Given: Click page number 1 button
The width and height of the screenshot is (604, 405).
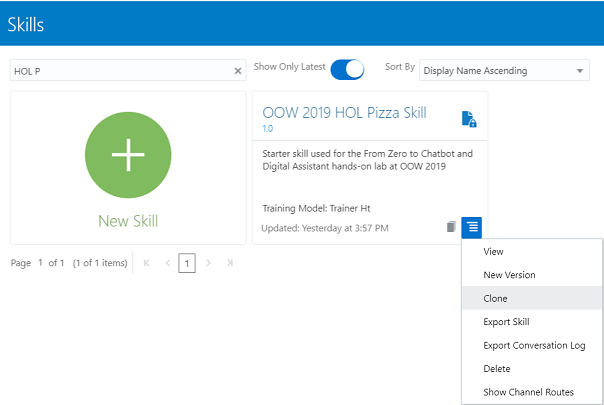Looking at the screenshot, I should (x=187, y=263).
